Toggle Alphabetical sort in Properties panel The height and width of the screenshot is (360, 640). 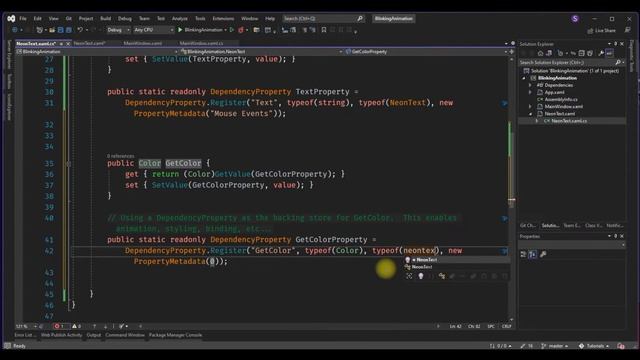point(533,254)
